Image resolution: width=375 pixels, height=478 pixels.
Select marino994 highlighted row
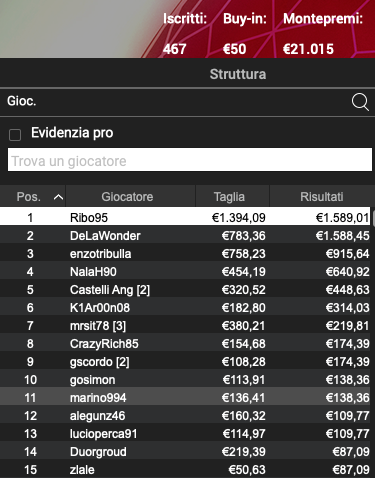click(x=185, y=398)
